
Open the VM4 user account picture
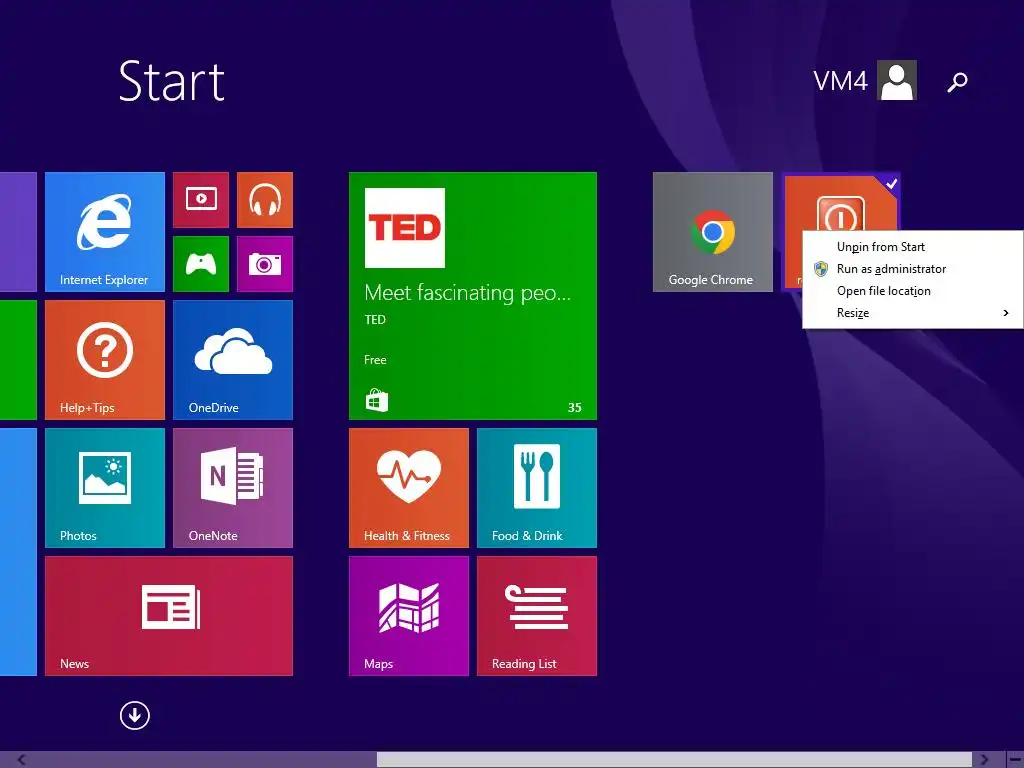coord(897,80)
